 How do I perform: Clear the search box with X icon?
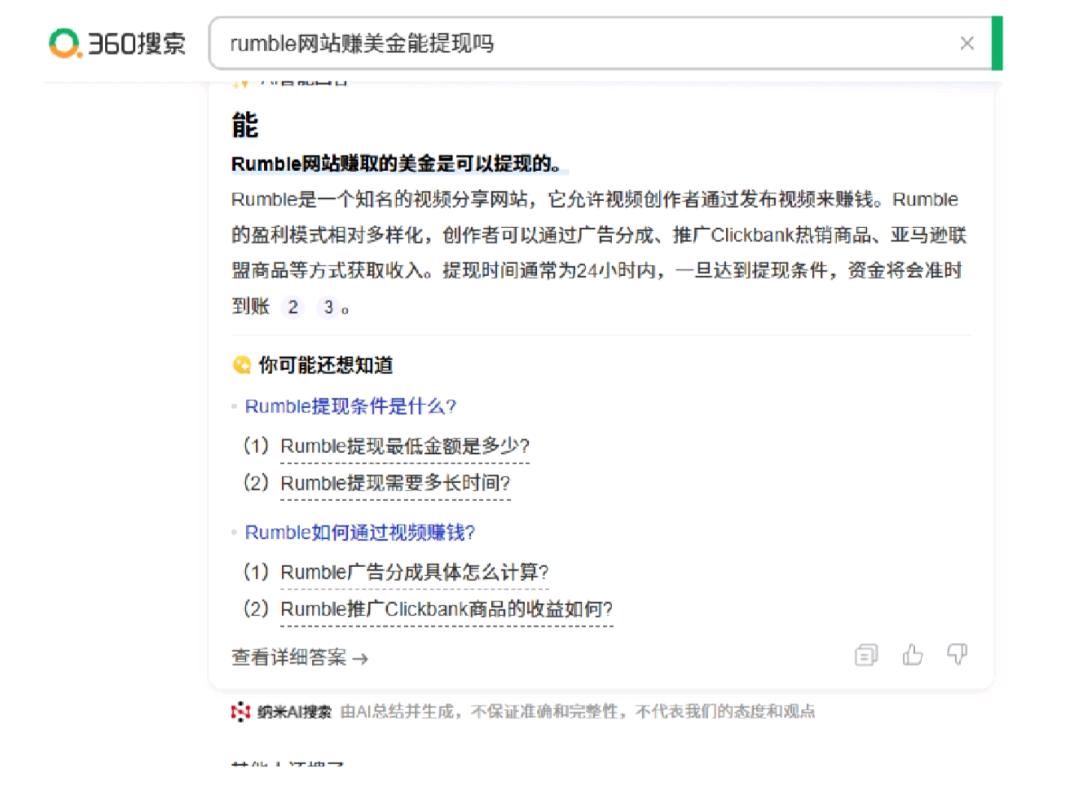pyautogui.click(x=966, y=43)
